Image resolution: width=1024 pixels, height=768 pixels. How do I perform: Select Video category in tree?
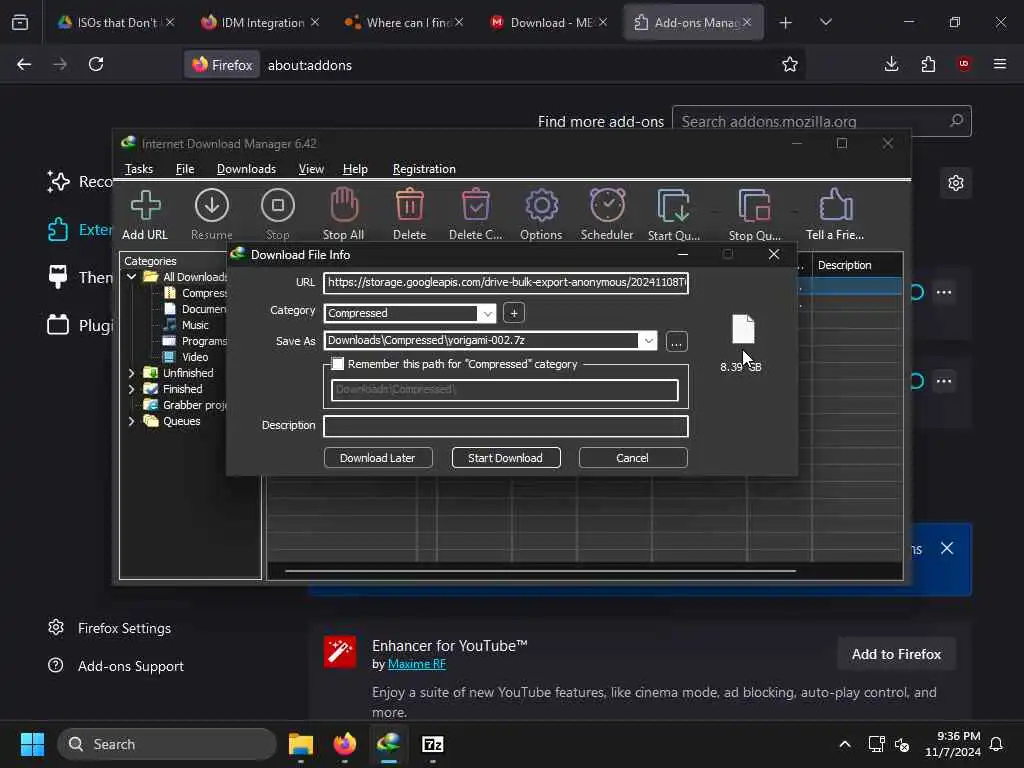195,357
